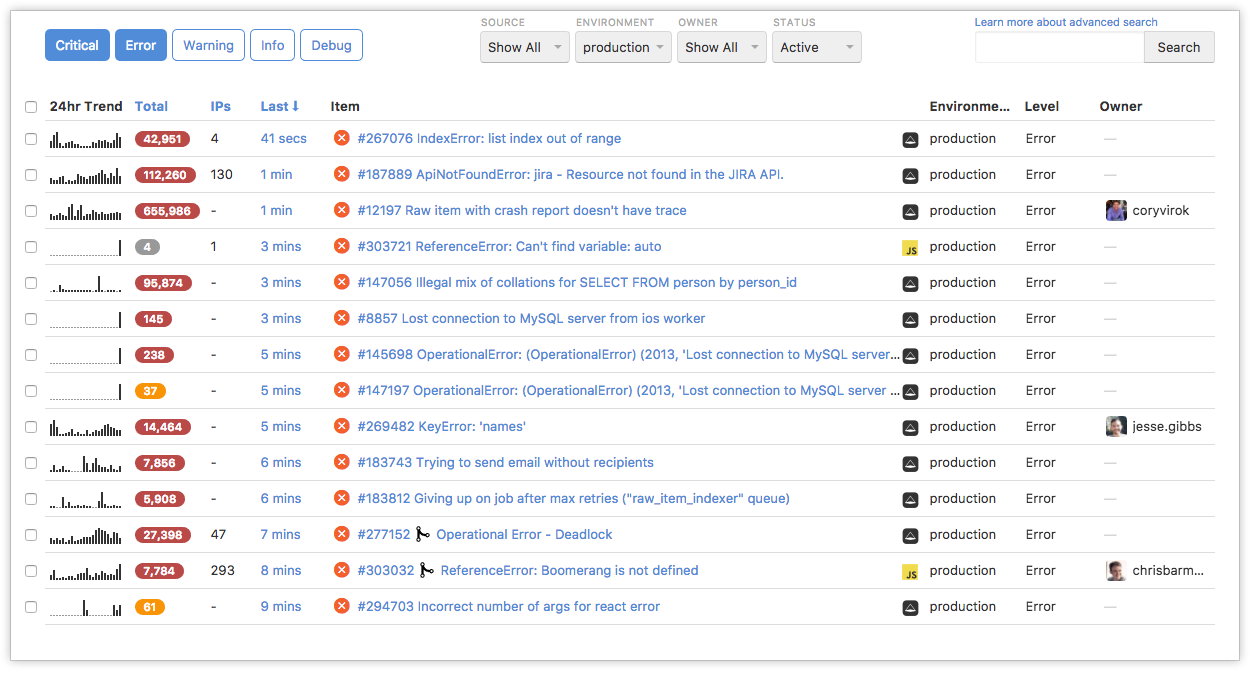
Task: Click the orange 37 total count badge
Action: click(x=150, y=391)
